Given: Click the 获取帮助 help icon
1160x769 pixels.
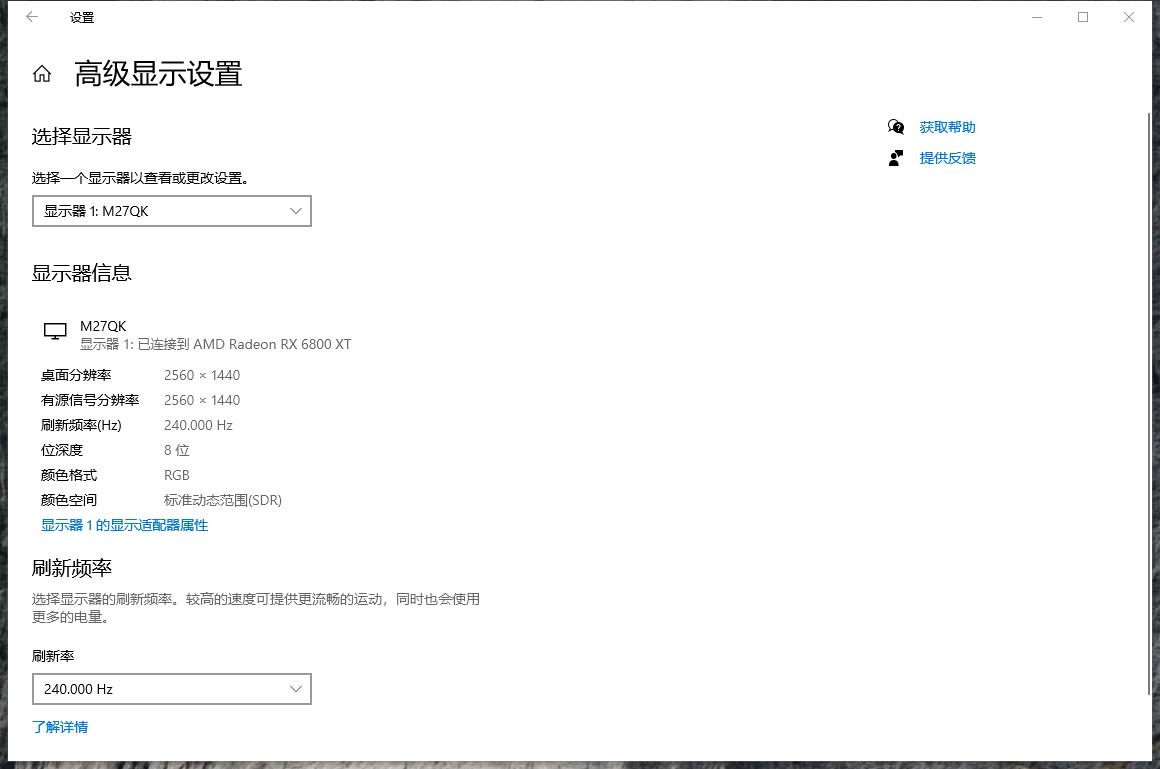Looking at the screenshot, I should [x=895, y=127].
